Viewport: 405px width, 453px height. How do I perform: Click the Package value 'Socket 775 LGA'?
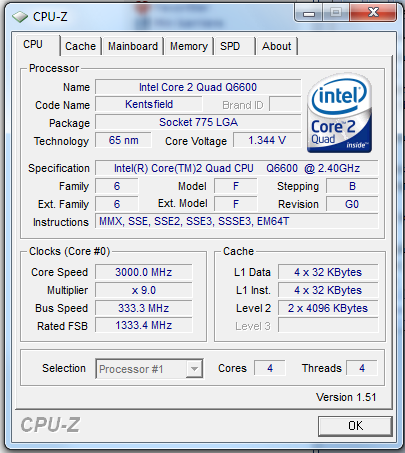198,122
